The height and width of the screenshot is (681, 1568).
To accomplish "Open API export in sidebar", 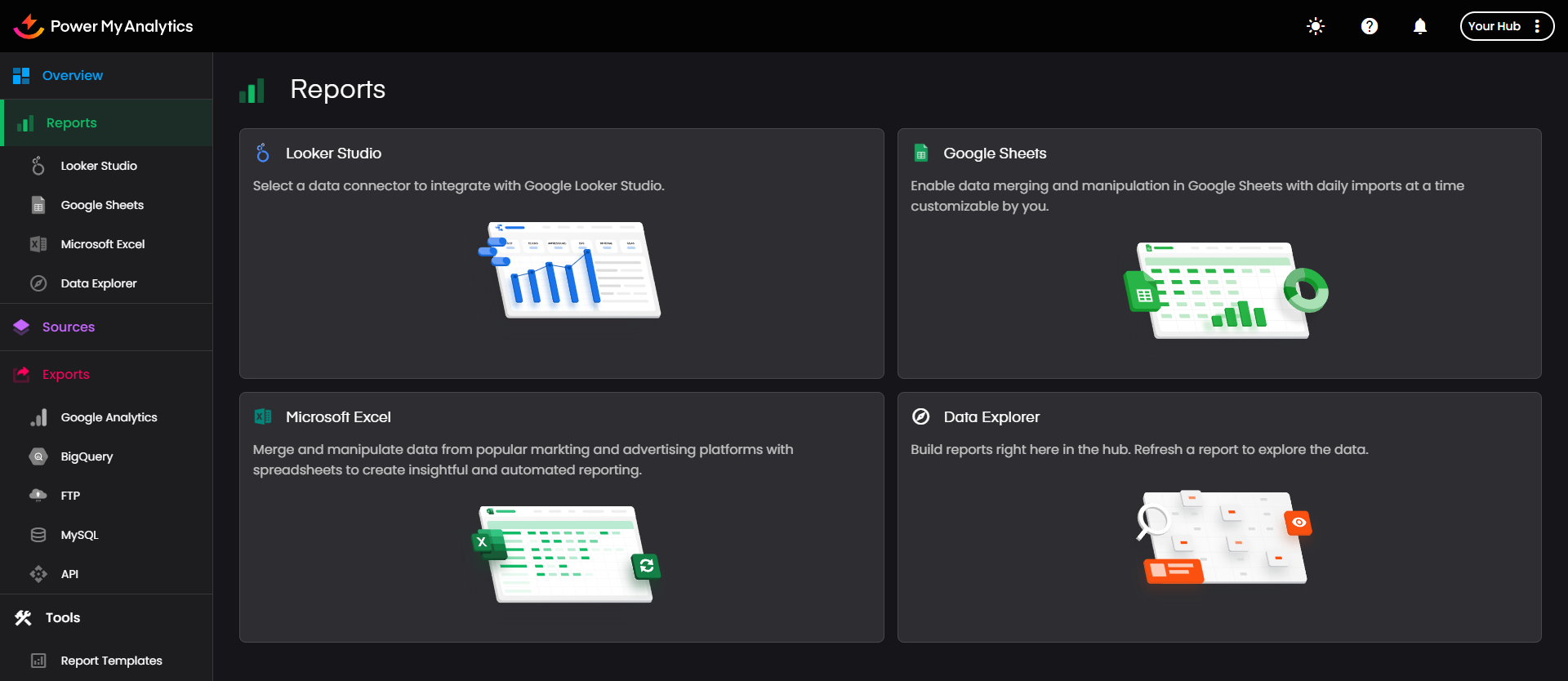I will click(69, 574).
